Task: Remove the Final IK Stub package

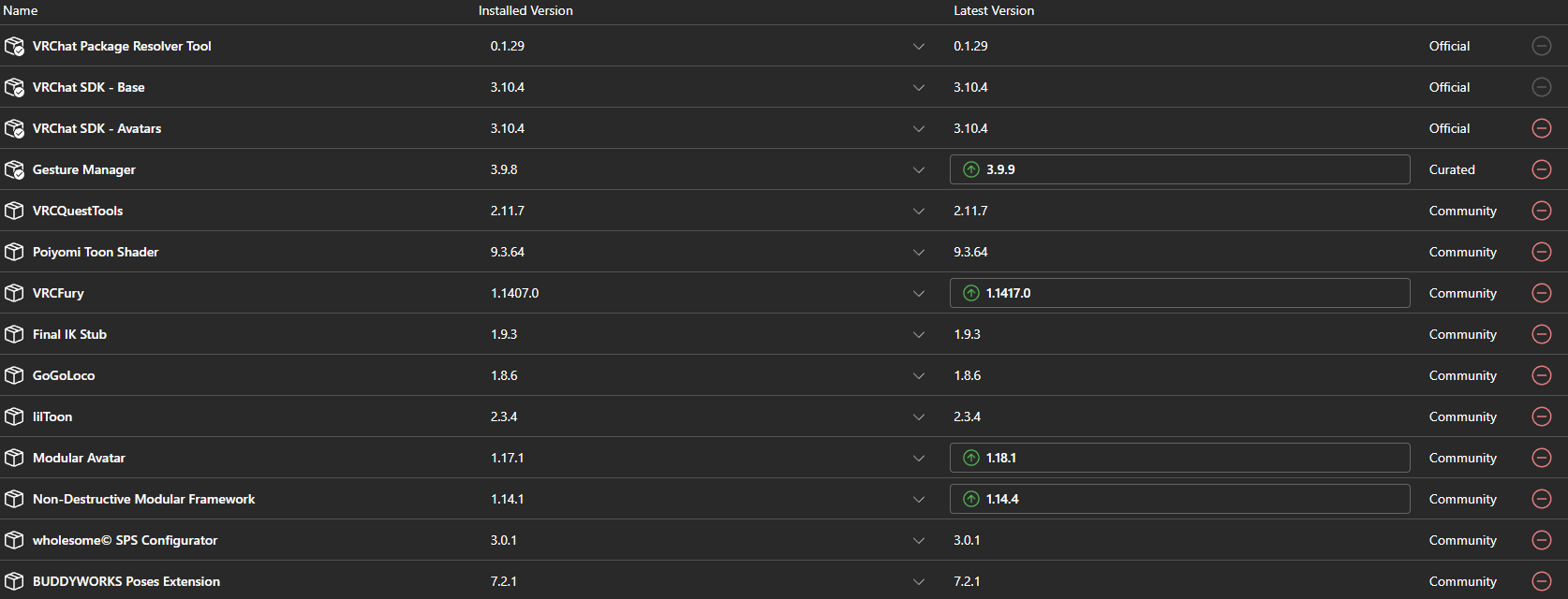Action: point(1542,334)
